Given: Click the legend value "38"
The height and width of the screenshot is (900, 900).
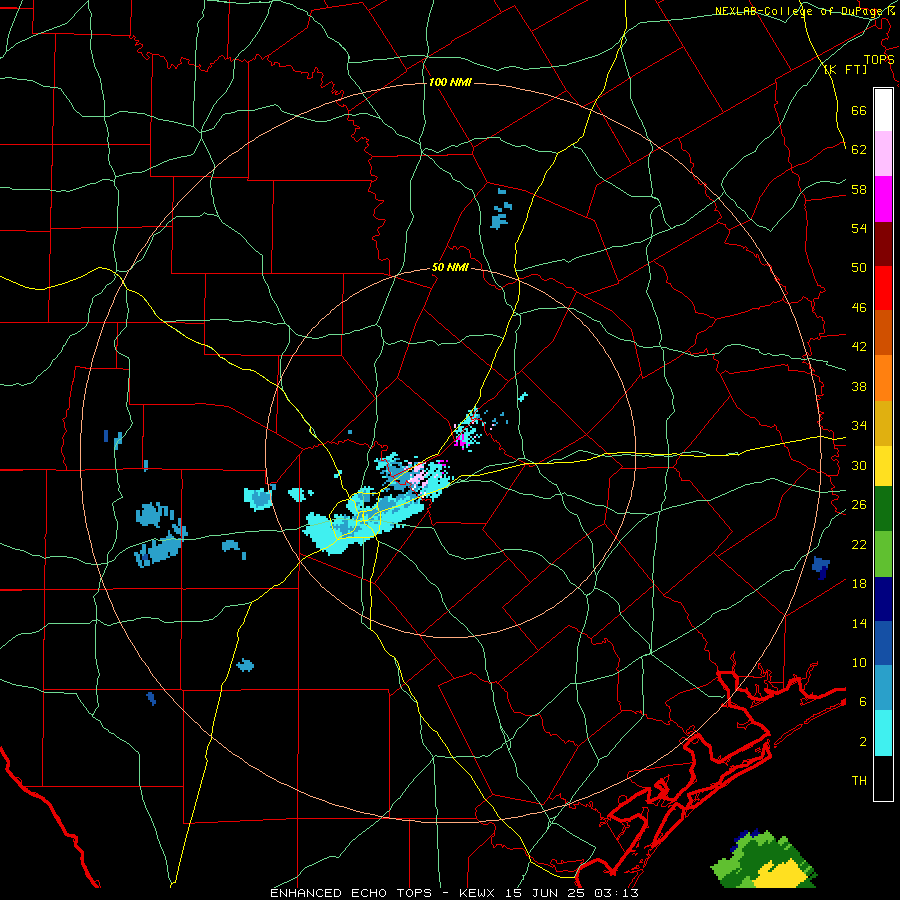Looking at the screenshot, I should coord(859,386).
